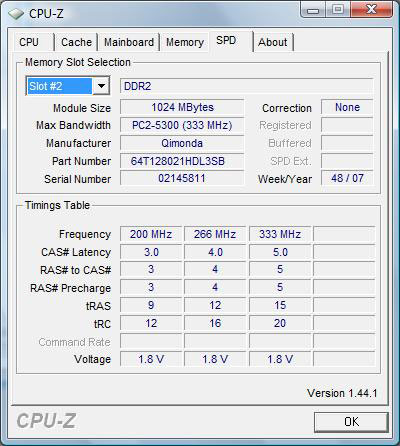Maximize the CPU-Z window
Screen dimensions: 400x446
pyautogui.click(x=338, y=10)
